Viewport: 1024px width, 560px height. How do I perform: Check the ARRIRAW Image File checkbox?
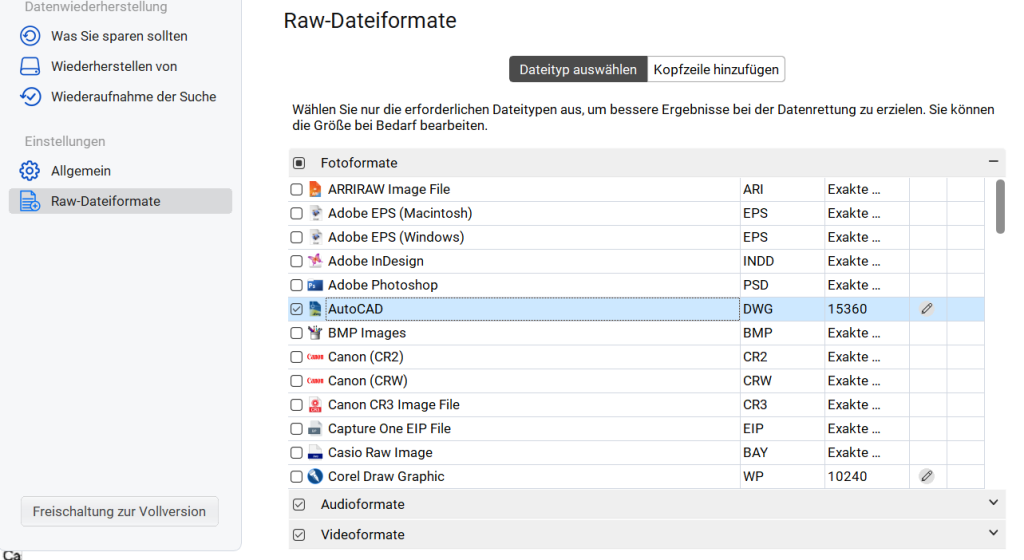point(296,189)
